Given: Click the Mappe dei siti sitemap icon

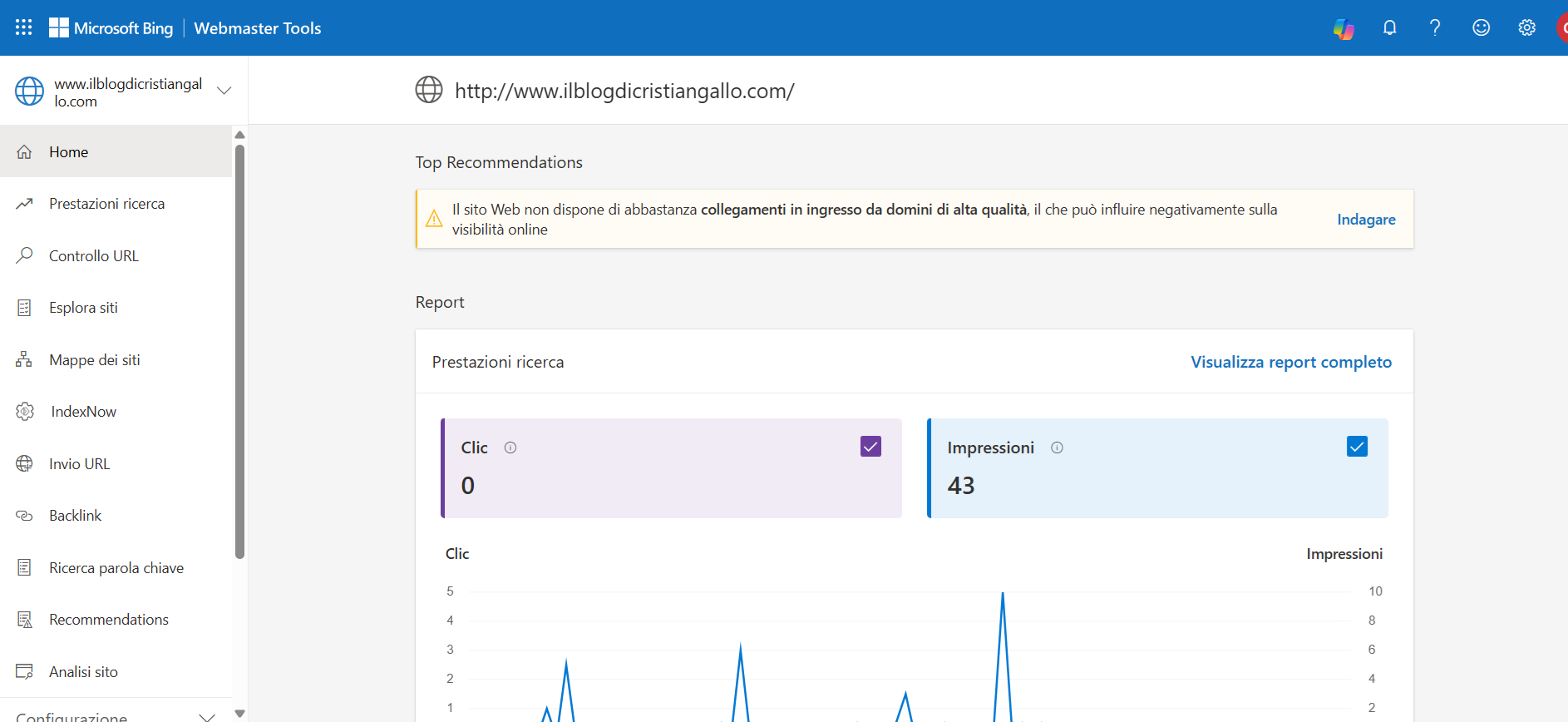Looking at the screenshot, I should coord(24,359).
